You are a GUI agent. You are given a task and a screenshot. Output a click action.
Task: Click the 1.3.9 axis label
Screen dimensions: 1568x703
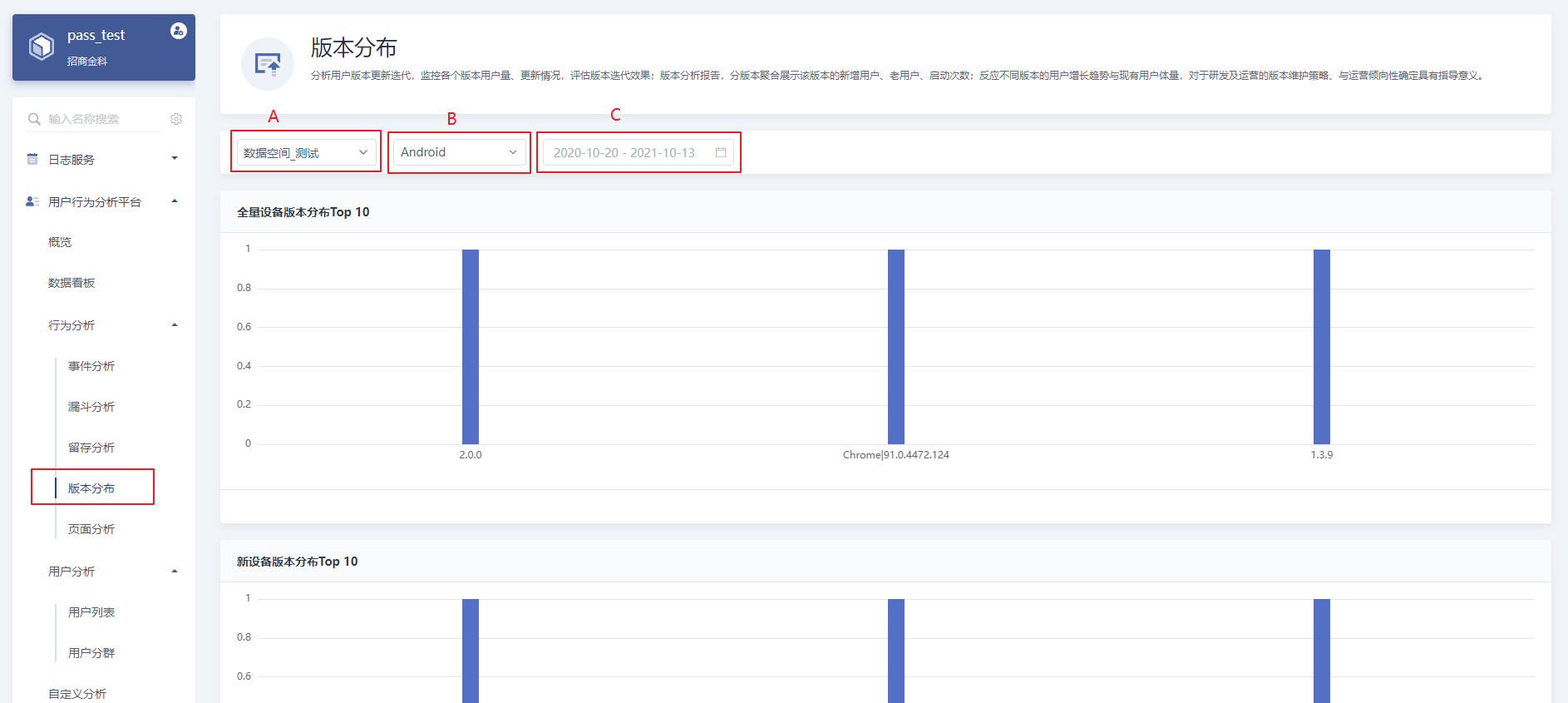(1322, 455)
